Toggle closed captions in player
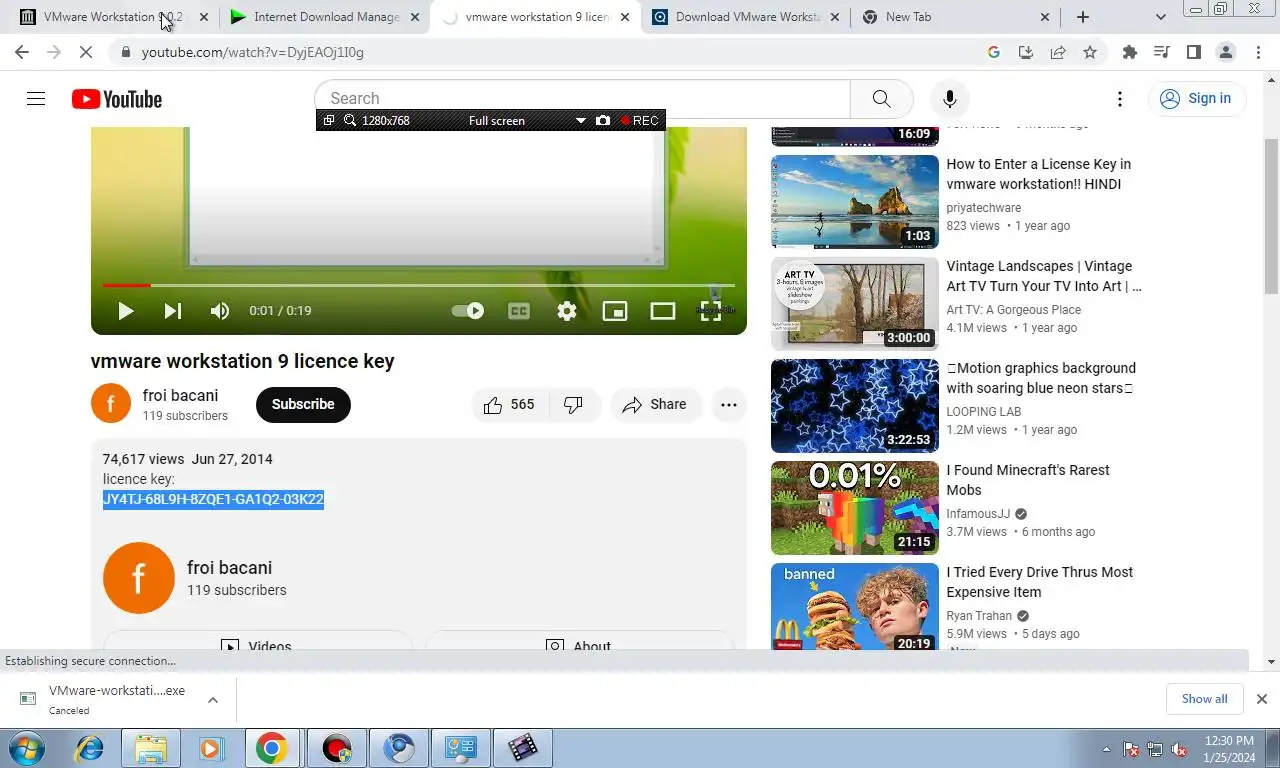This screenshot has width=1280, height=768. [518, 311]
